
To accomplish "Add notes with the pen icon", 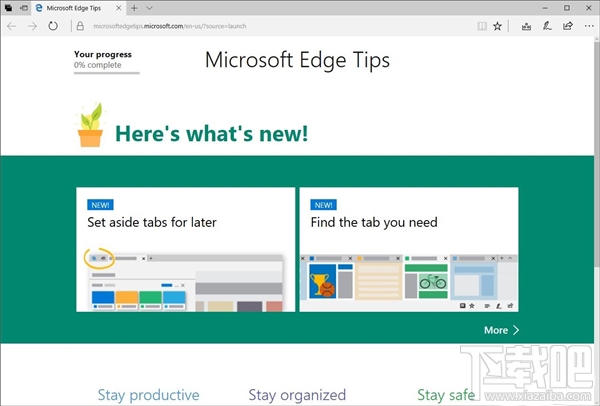I will (547, 26).
